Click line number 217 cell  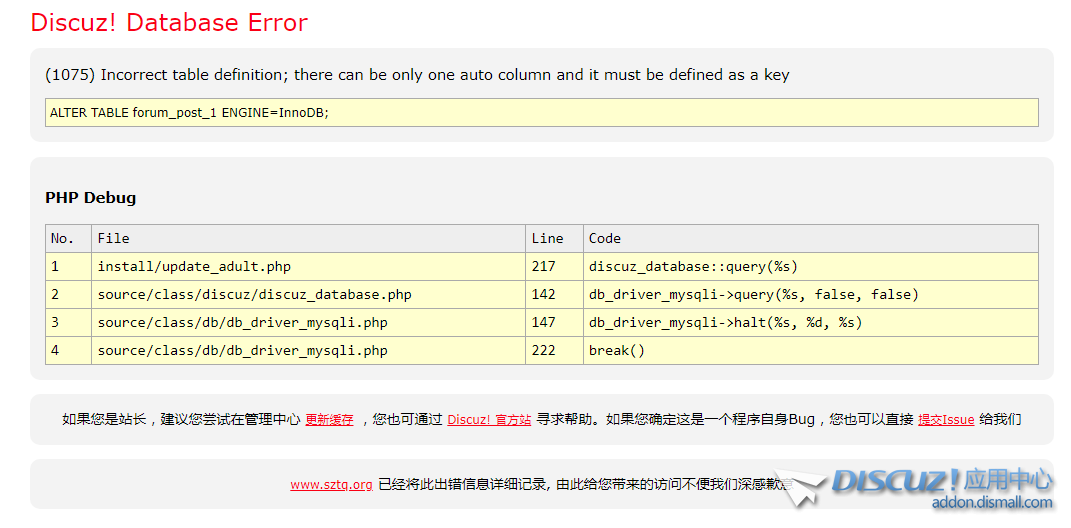pyautogui.click(x=543, y=267)
